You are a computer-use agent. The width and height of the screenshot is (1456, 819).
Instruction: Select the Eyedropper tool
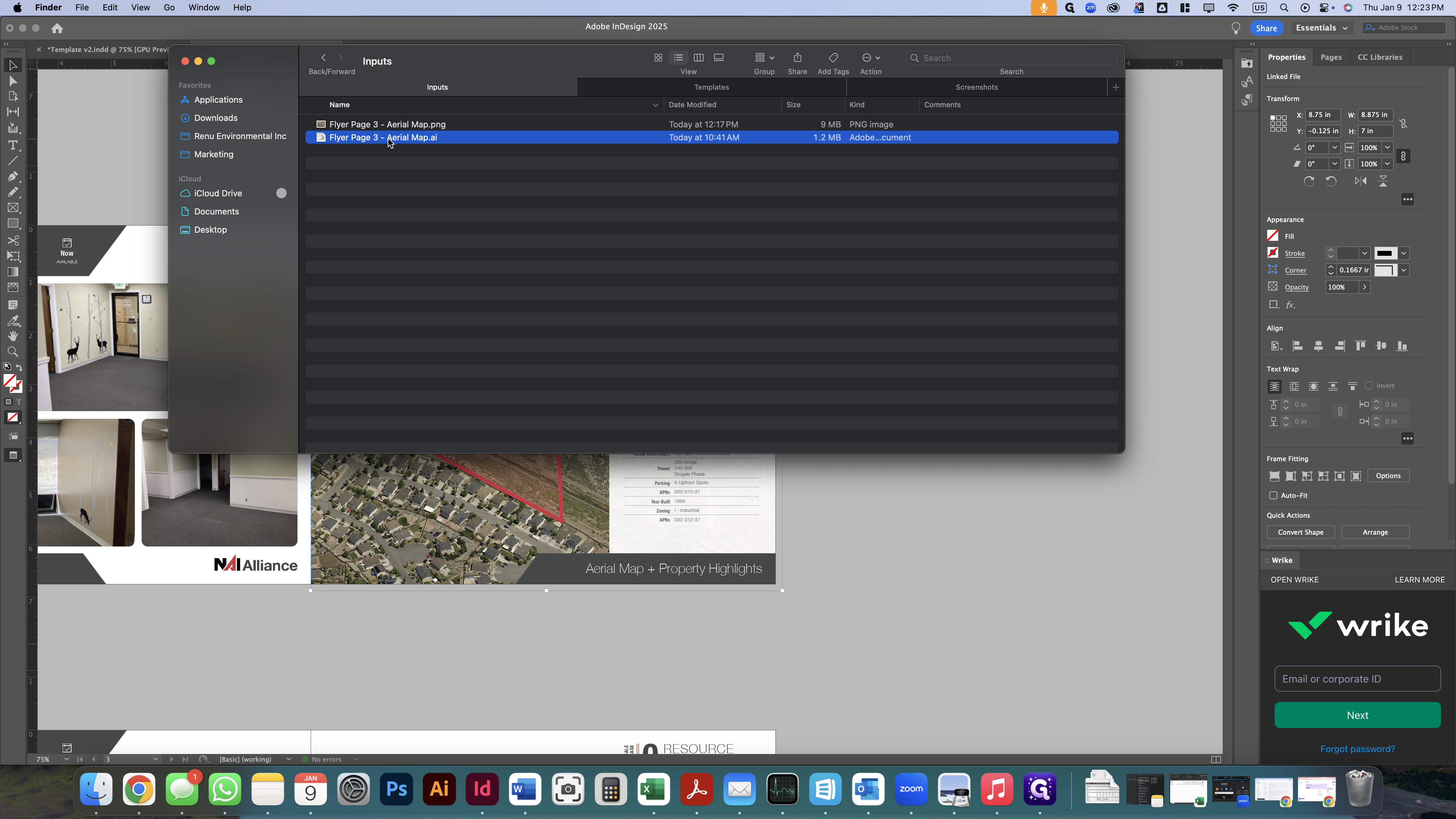click(13, 320)
